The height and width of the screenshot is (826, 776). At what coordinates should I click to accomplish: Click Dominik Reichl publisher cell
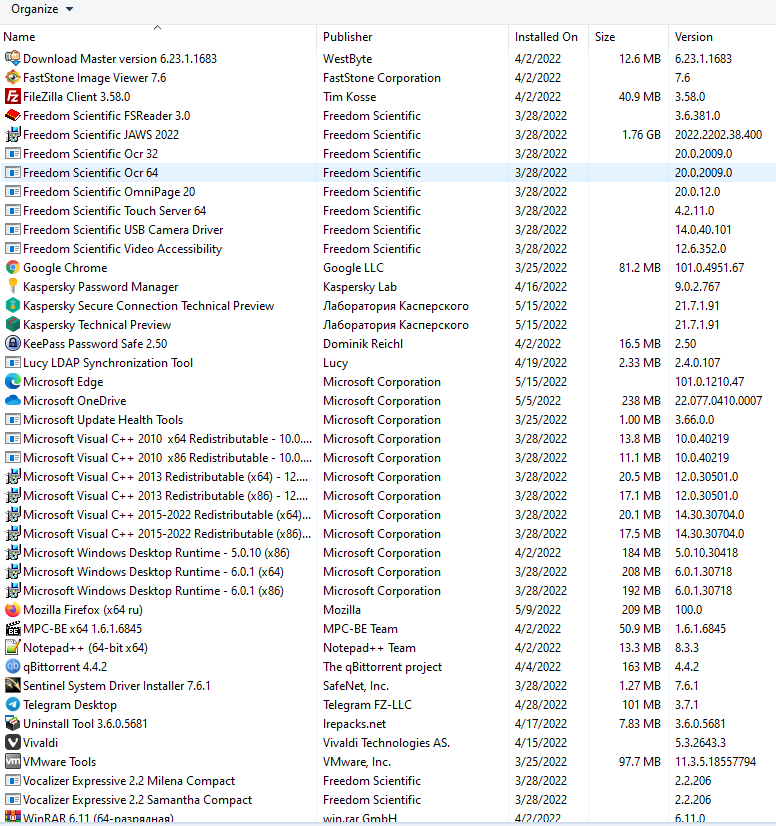(x=363, y=343)
